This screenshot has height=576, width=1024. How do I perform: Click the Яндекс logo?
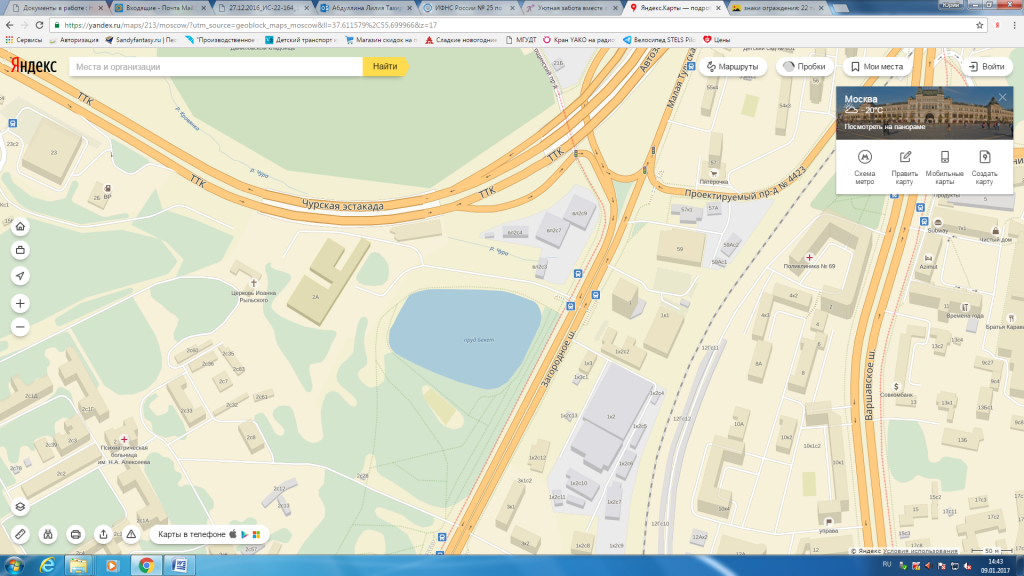(x=33, y=66)
